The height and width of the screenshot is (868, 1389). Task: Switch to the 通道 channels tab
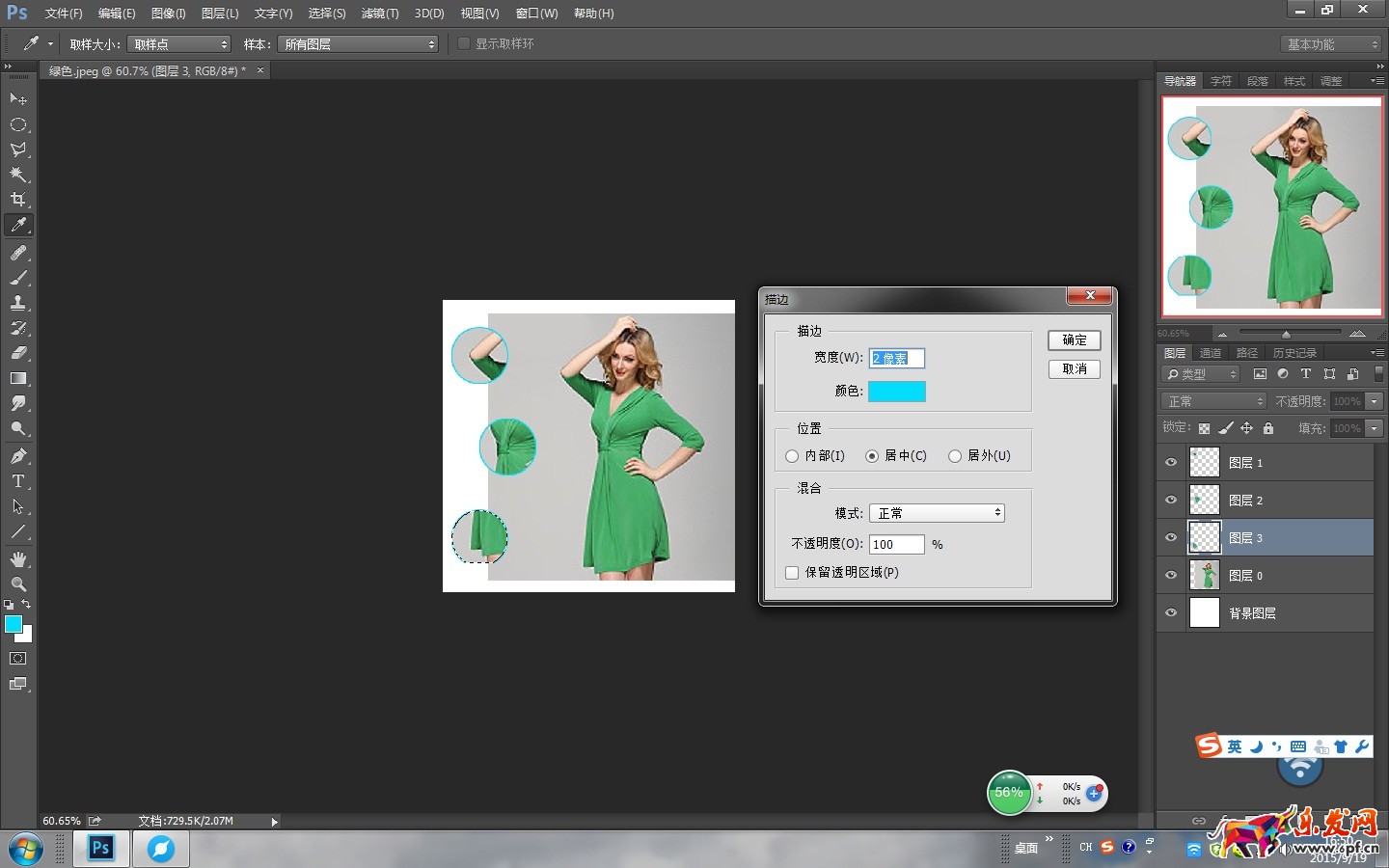pos(1211,353)
